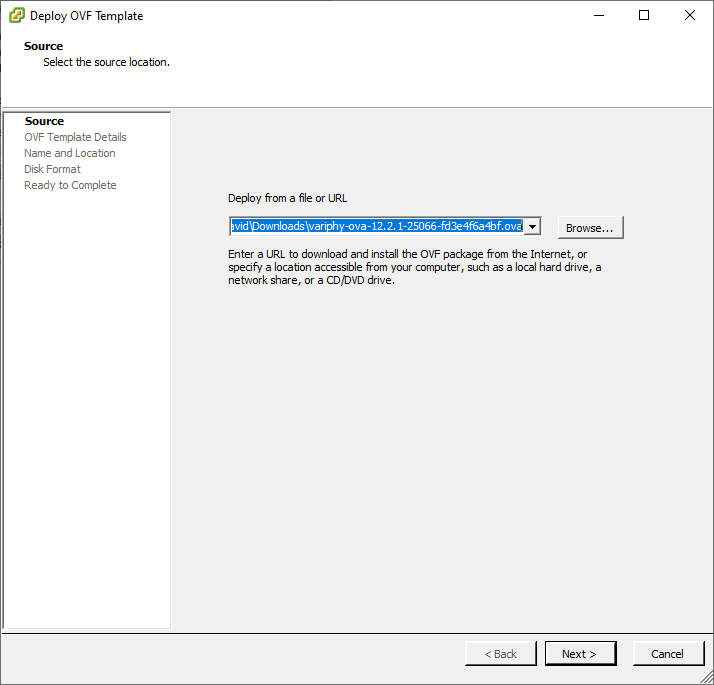Click the 'Deploy from a file or URL' label
The width and height of the screenshot is (714, 685).
[287, 198]
